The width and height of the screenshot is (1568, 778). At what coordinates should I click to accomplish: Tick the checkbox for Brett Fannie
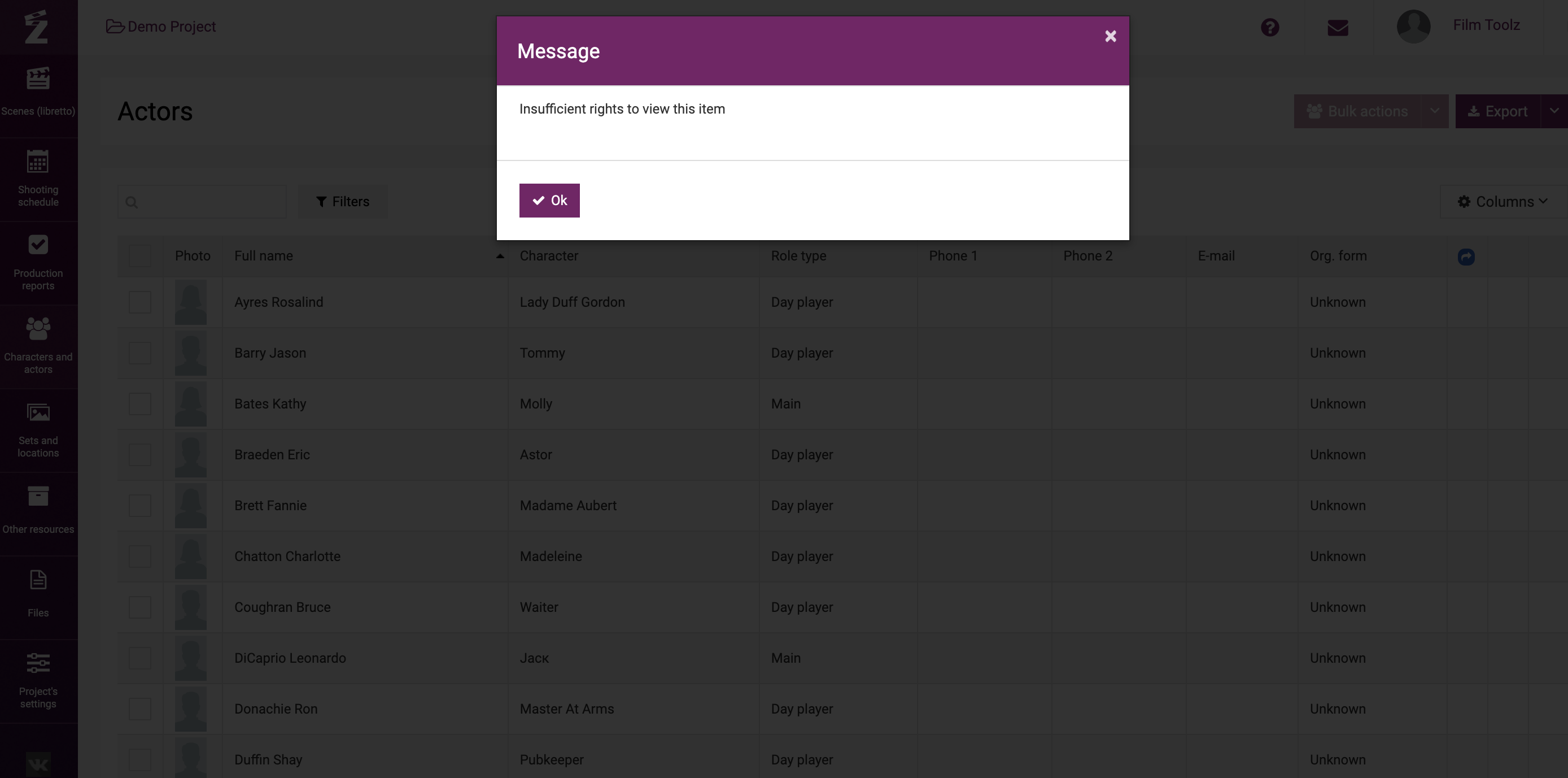coord(140,506)
